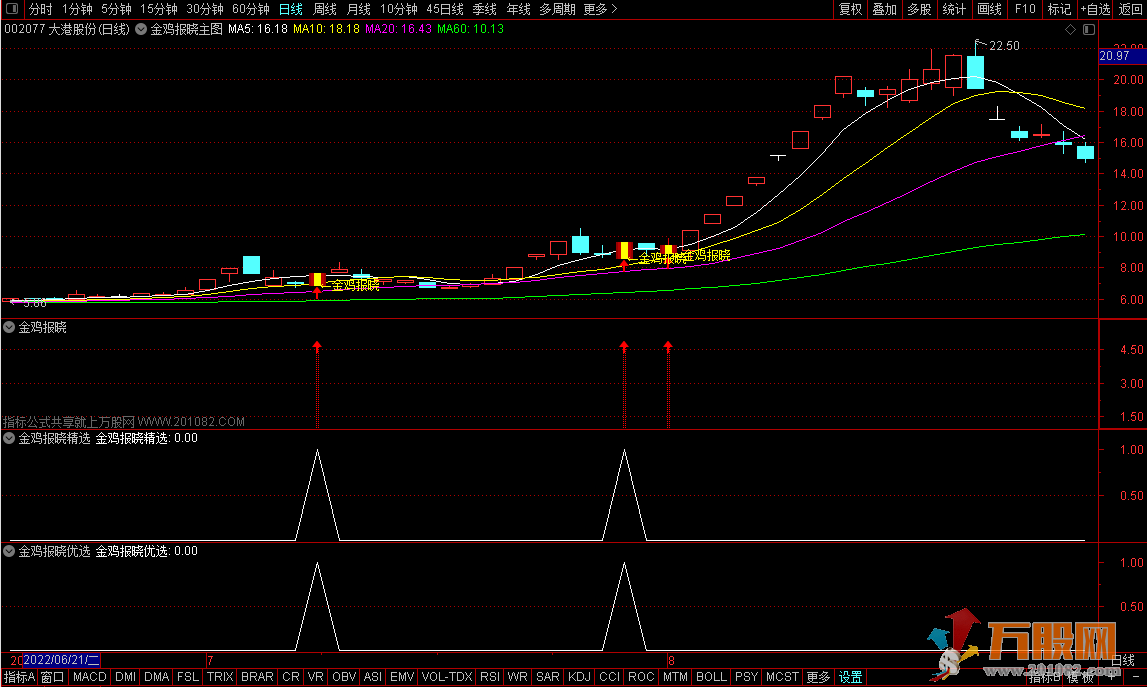Select the 年线 yearly period
Image resolution: width=1147 pixels, height=687 pixels.
[518, 9]
